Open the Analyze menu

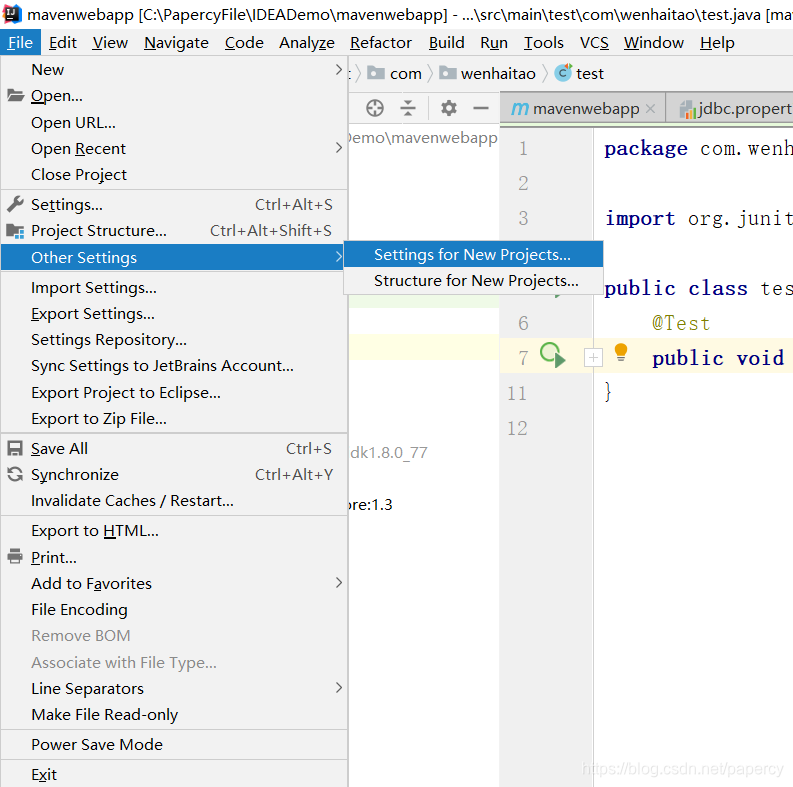click(306, 43)
